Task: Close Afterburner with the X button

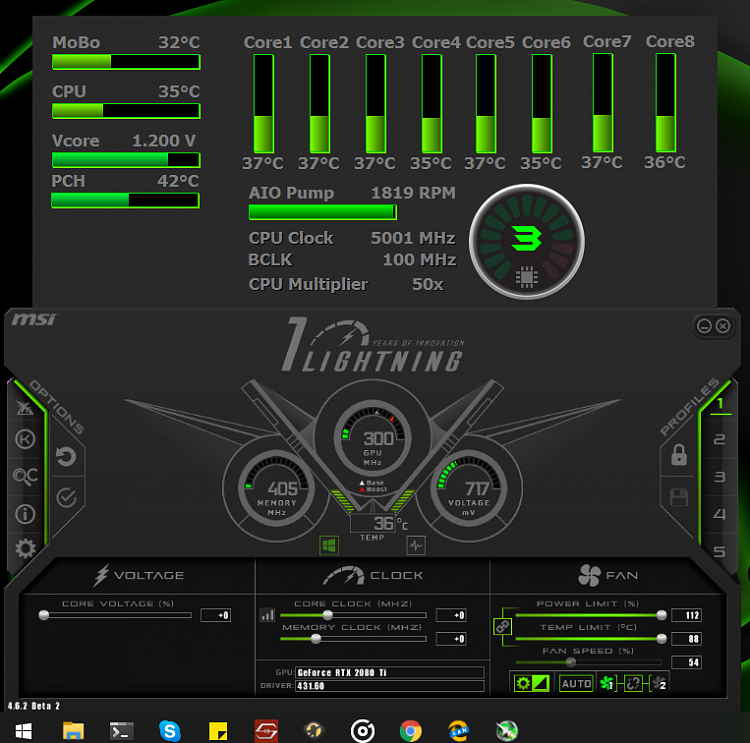Action: (x=723, y=326)
